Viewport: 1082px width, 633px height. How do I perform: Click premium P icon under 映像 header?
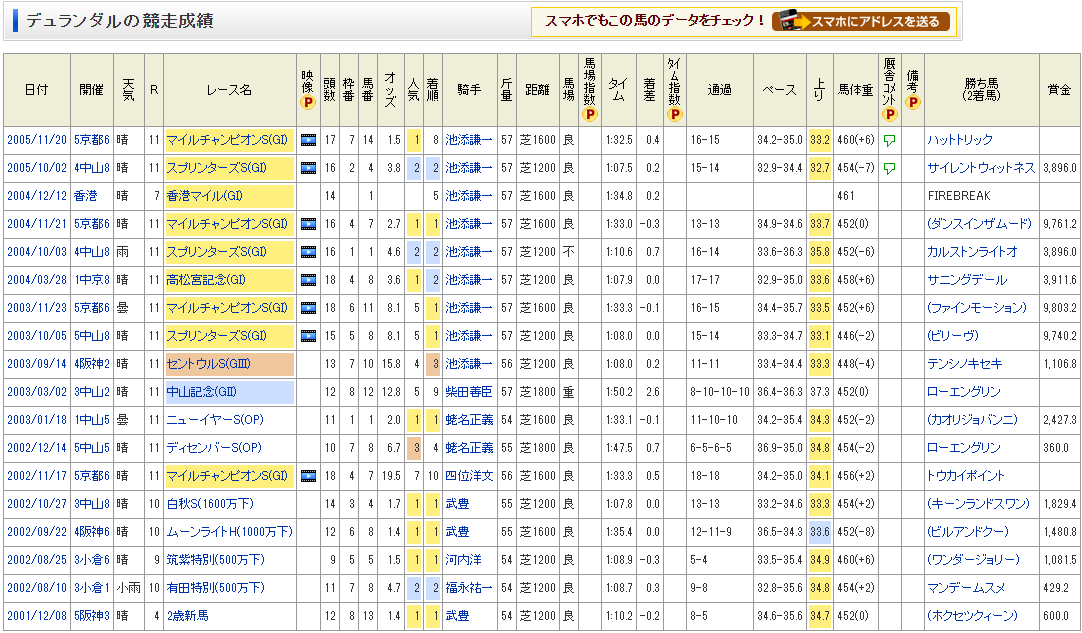click(x=308, y=102)
